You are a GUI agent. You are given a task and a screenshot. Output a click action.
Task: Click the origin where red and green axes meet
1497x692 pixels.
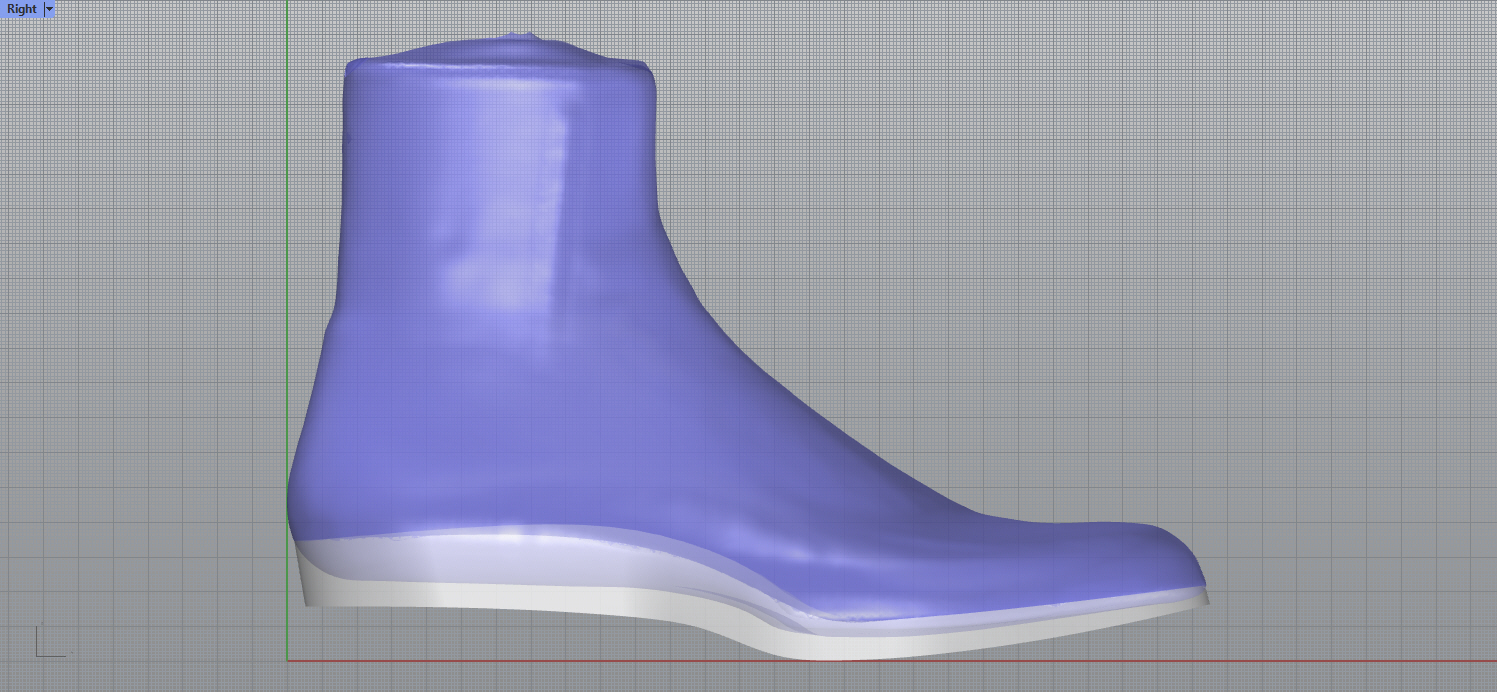tap(287, 660)
